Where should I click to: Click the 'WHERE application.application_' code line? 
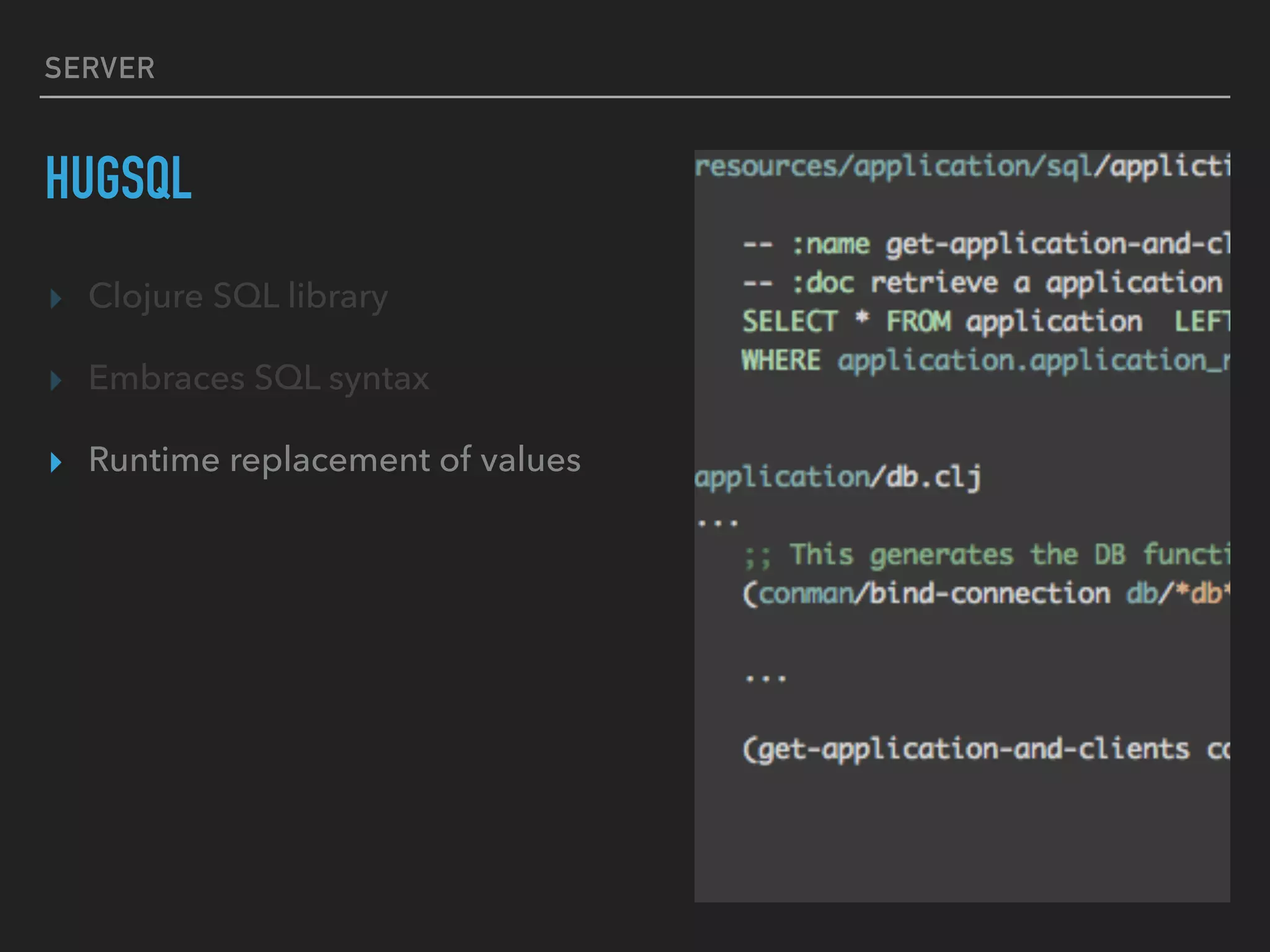coord(986,361)
